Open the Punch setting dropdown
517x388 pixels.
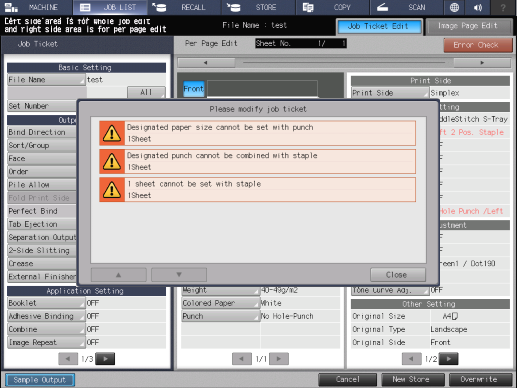[x=220, y=316]
